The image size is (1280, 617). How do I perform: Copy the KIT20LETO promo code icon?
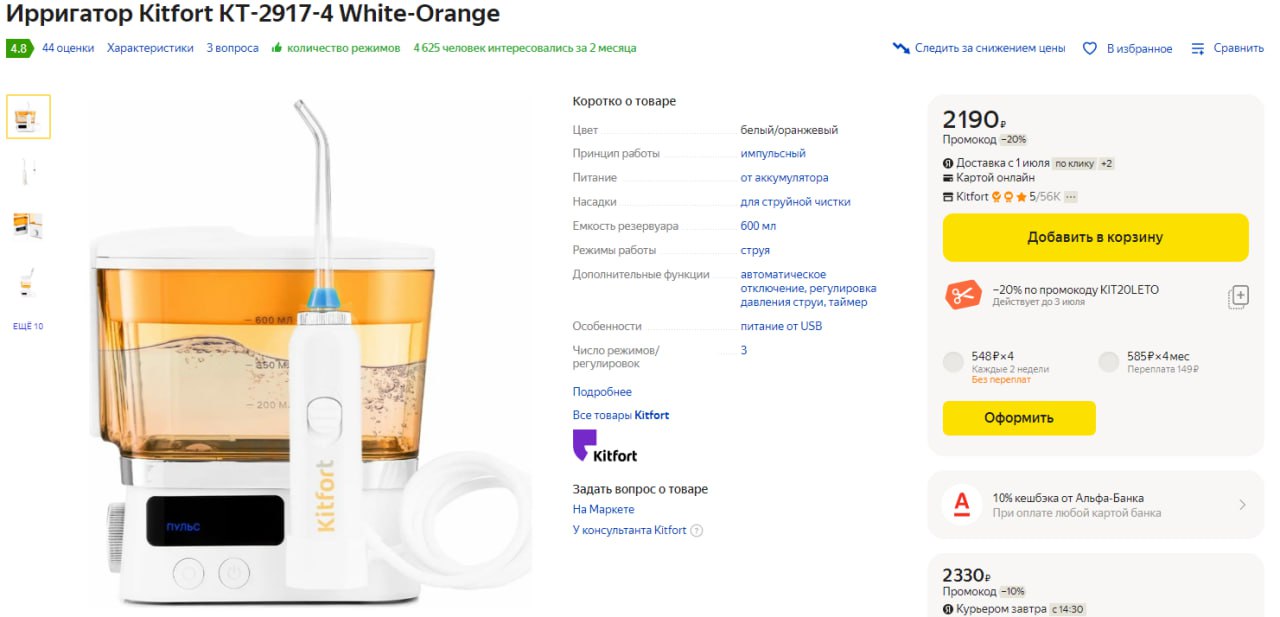click(x=1238, y=296)
